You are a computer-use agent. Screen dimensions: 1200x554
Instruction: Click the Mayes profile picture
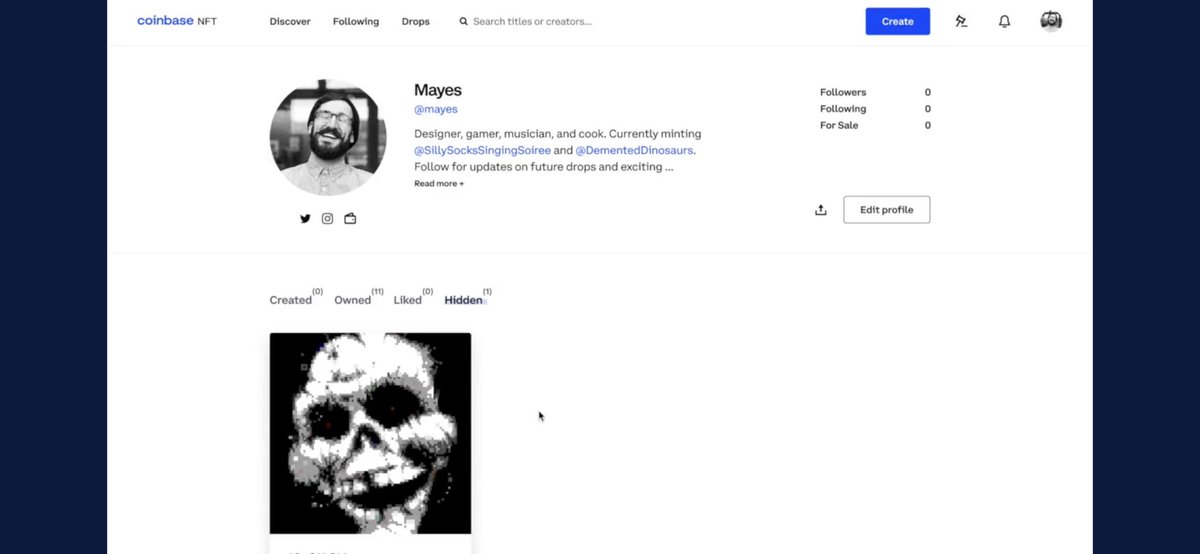pos(328,137)
